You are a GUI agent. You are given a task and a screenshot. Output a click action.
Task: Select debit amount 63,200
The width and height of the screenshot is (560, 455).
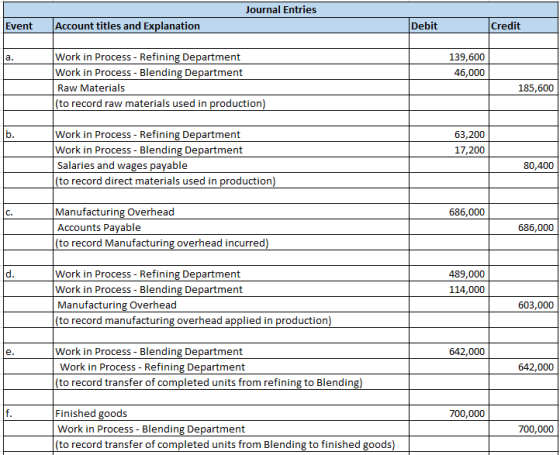tap(449, 134)
